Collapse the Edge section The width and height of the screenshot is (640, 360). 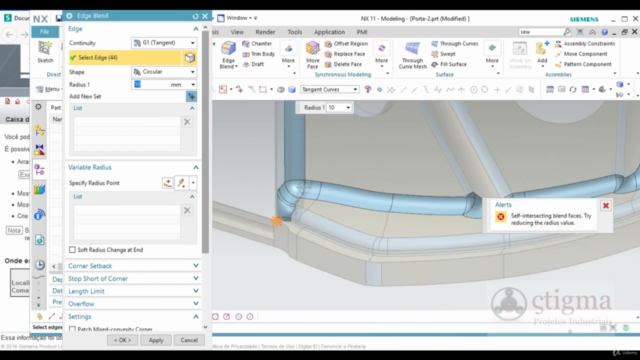[x=196, y=29]
